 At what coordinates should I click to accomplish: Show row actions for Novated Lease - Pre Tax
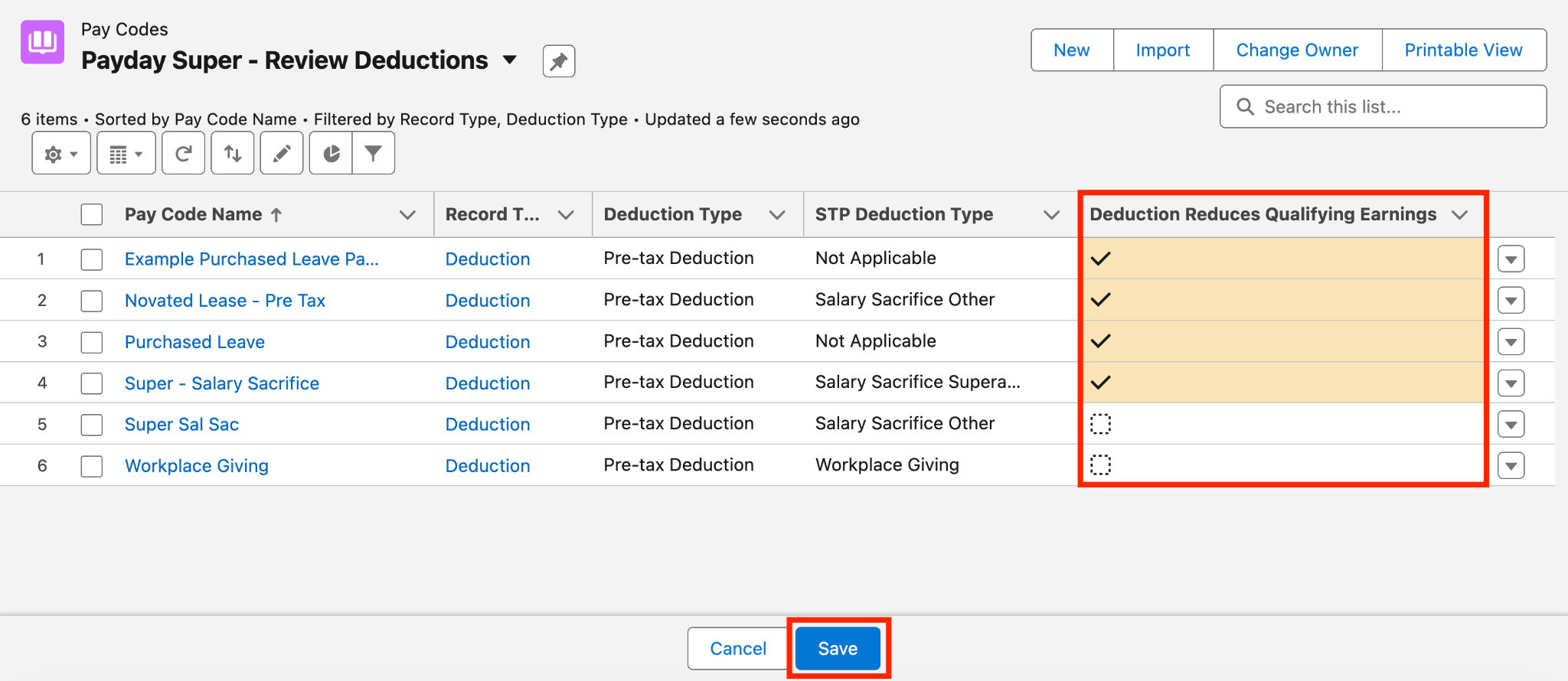1511,301
